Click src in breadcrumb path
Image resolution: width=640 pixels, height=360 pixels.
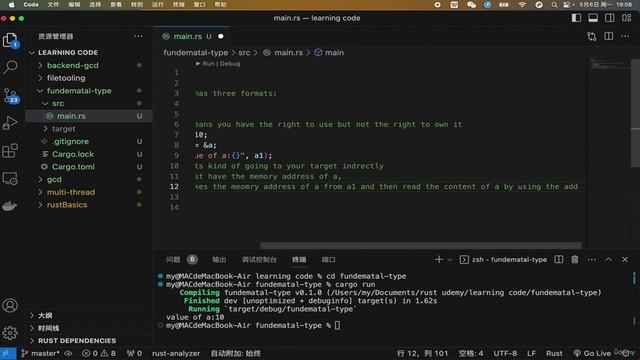pos(244,53)
